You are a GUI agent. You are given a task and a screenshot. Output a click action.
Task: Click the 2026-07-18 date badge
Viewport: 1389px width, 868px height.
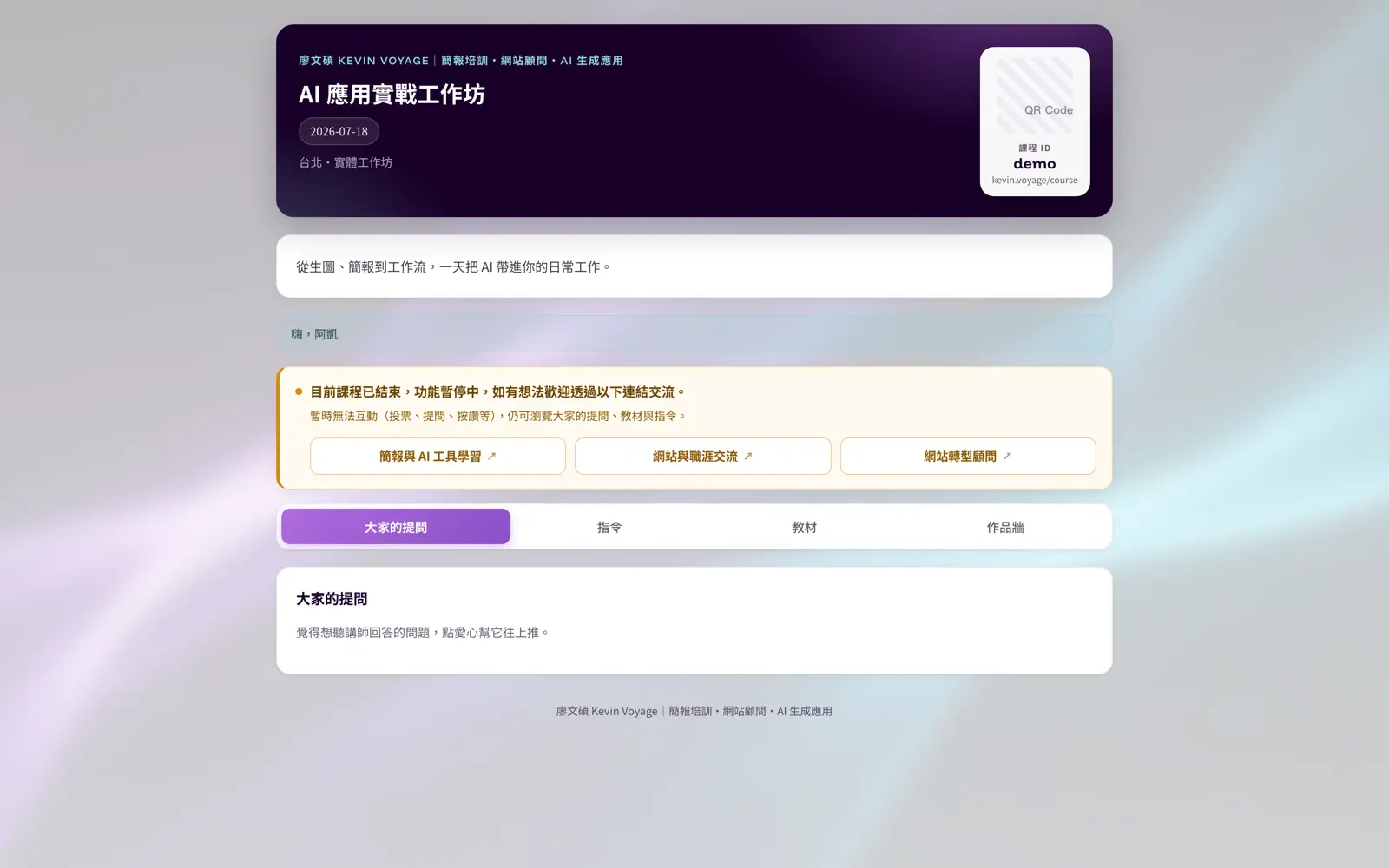pyautogui.click(x=339, y=131)
